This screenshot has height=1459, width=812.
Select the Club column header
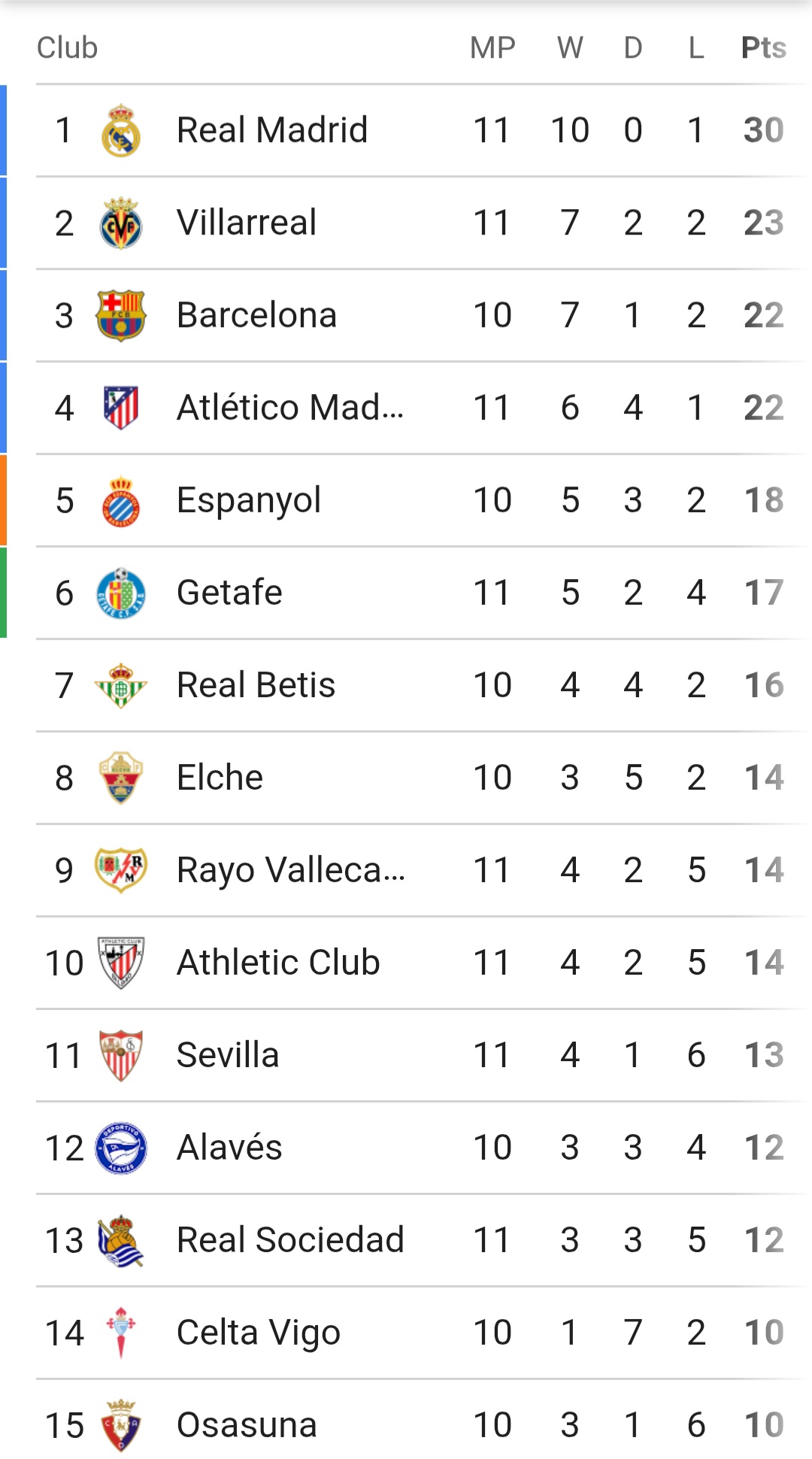pyautogui.click(x=68, y=48)
